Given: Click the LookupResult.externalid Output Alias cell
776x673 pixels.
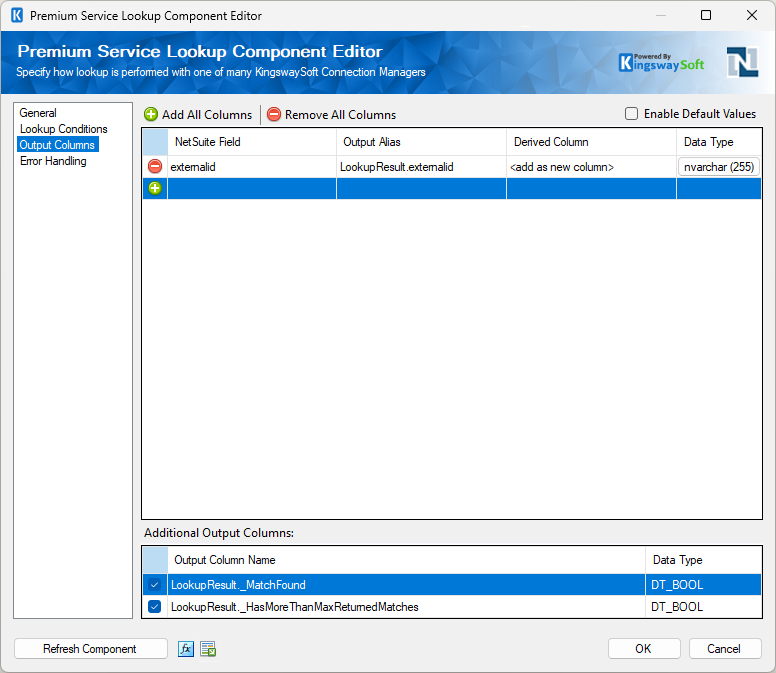Looking at the screenshot, I should tap(421, 167).
